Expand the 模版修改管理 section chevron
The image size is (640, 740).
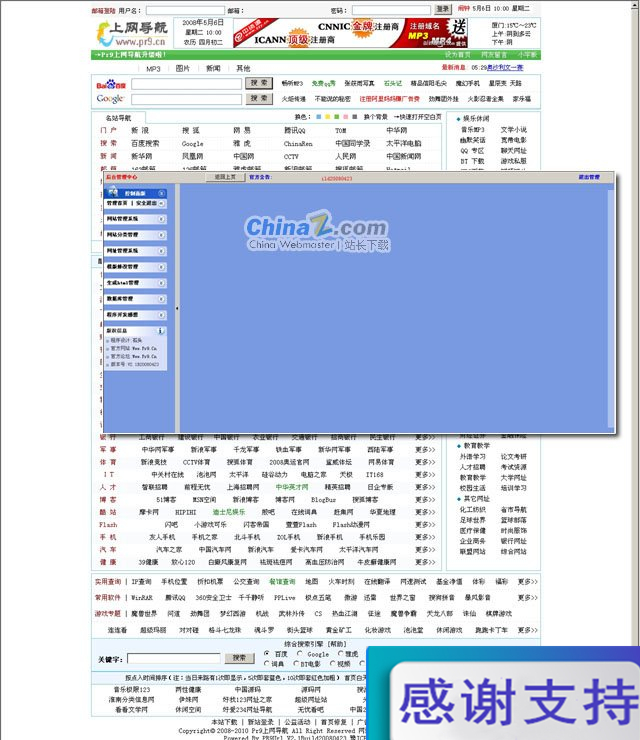click(161, 267)
